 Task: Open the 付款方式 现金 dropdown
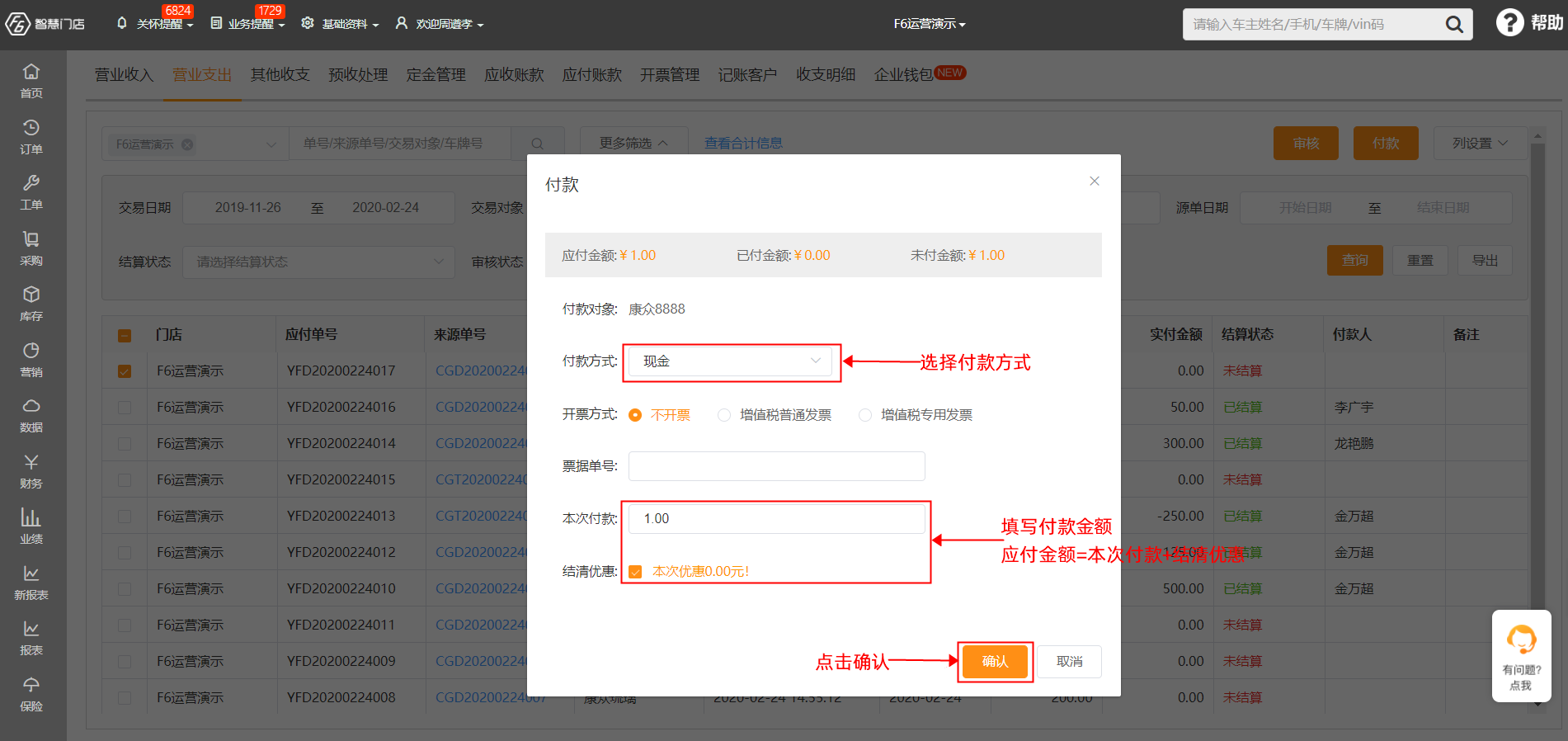[731, 361]
